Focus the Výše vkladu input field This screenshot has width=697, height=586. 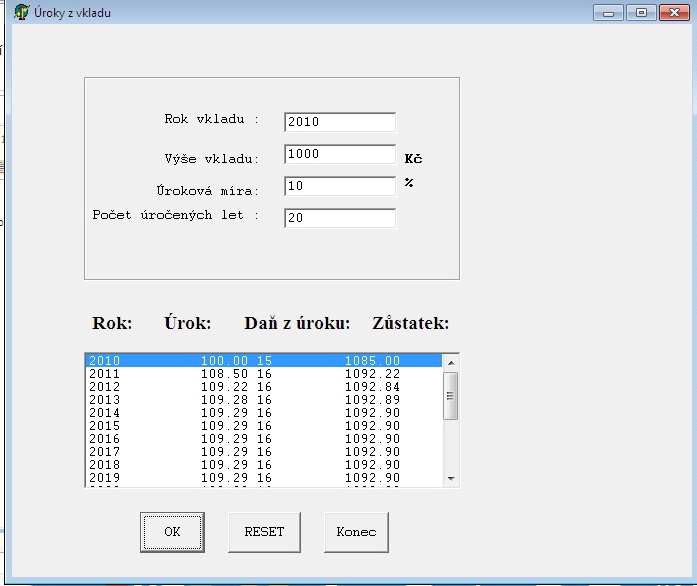[x=340, y=154]
